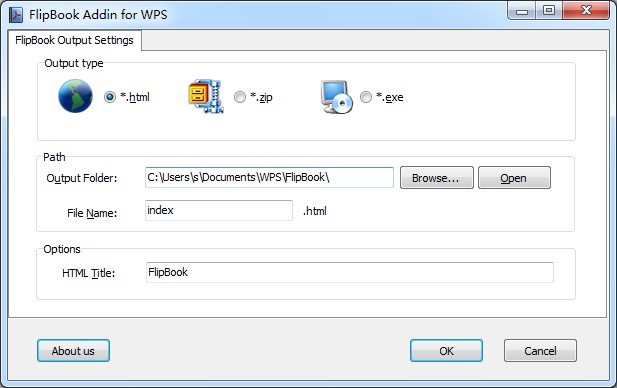Confirm settings with OK button
The width and height of the screenshot is (617, 388).
click(446, 351)
